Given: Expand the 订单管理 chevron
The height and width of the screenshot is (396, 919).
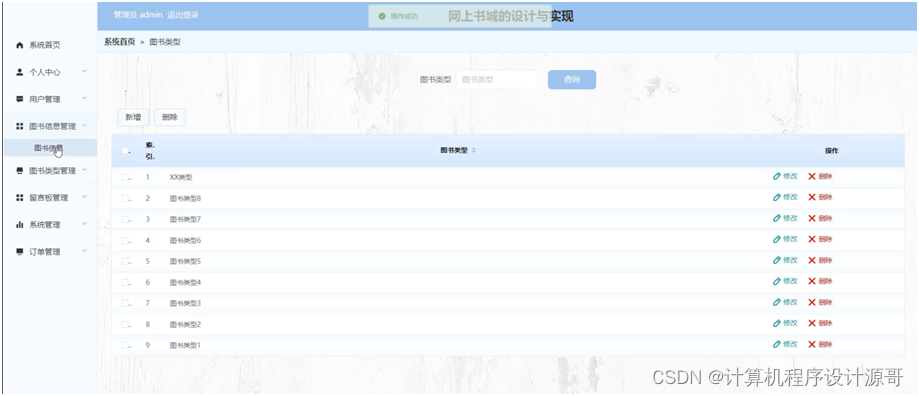Looking at the screenshot, I should pyautogui.click(x=84, y=251).
